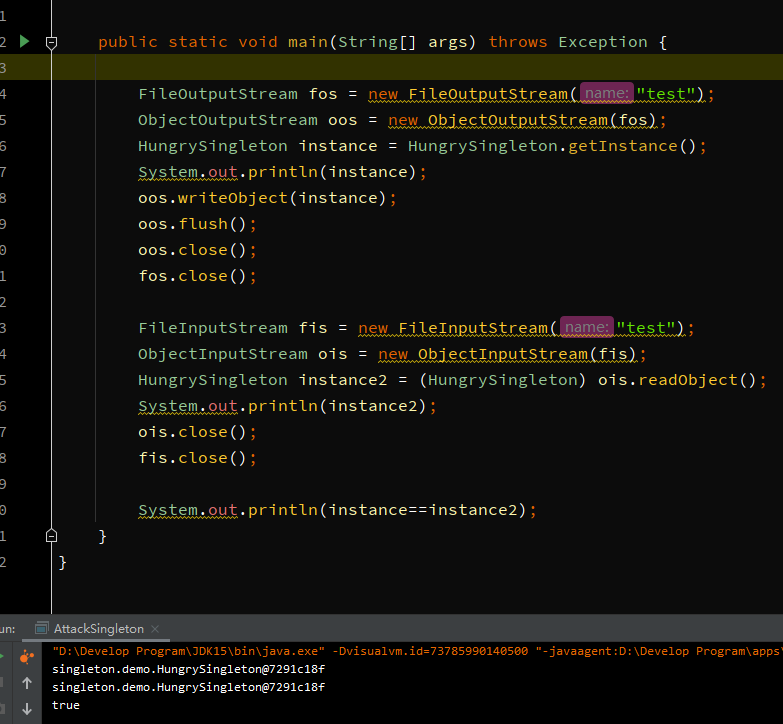The image size is (783, 724).
Task: Click 'true' output in console
Action: click(66, 705)
